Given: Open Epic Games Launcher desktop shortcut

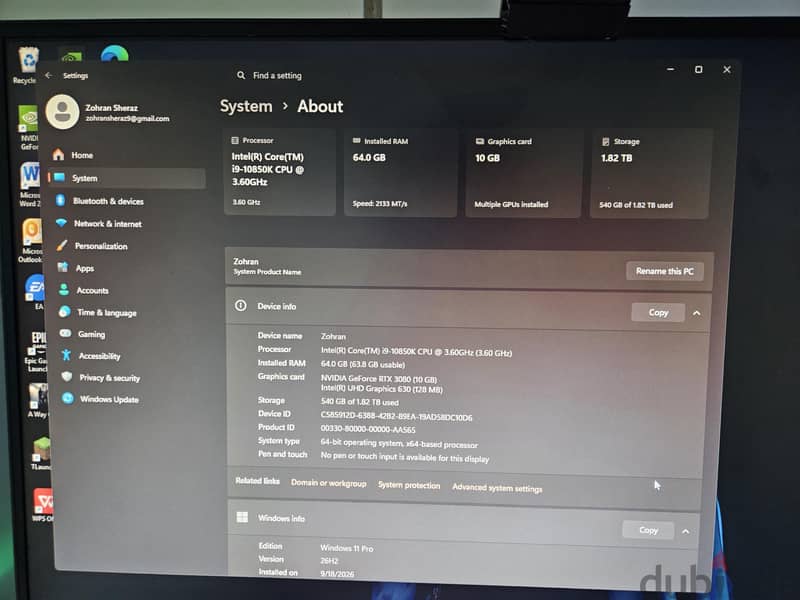Looking at the screenshot, I should 37,352.
